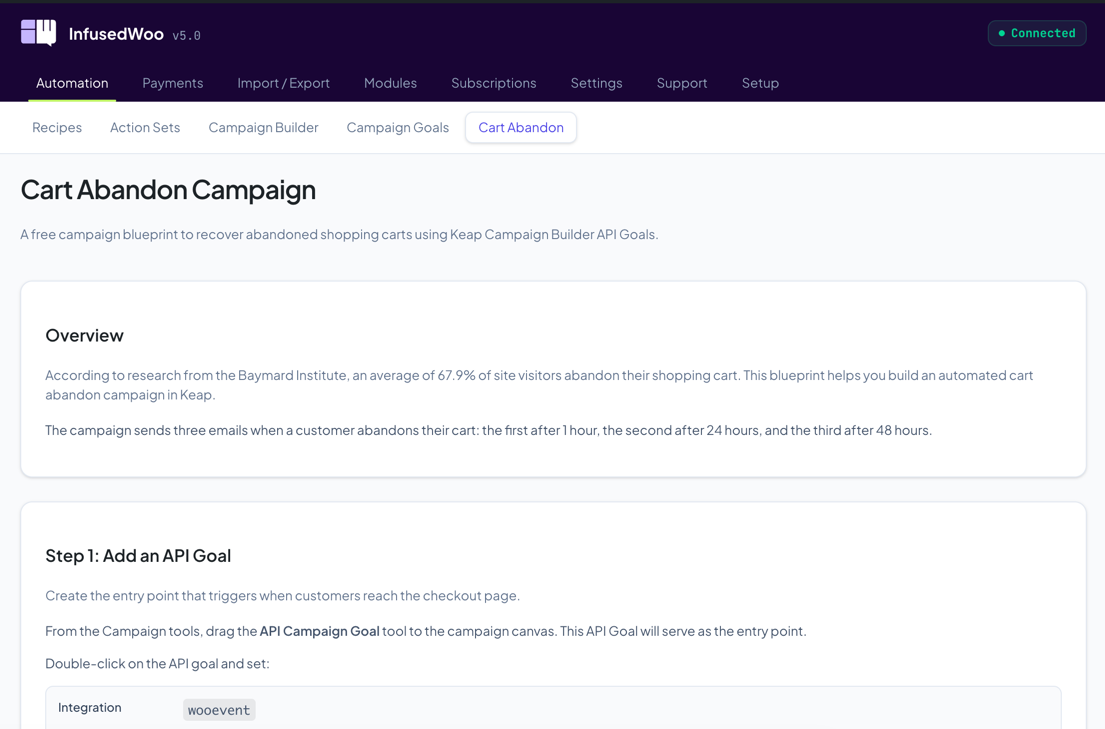Switch to the Payments tab
This screenshot has width=1105, height=729.
coord(172,83)
